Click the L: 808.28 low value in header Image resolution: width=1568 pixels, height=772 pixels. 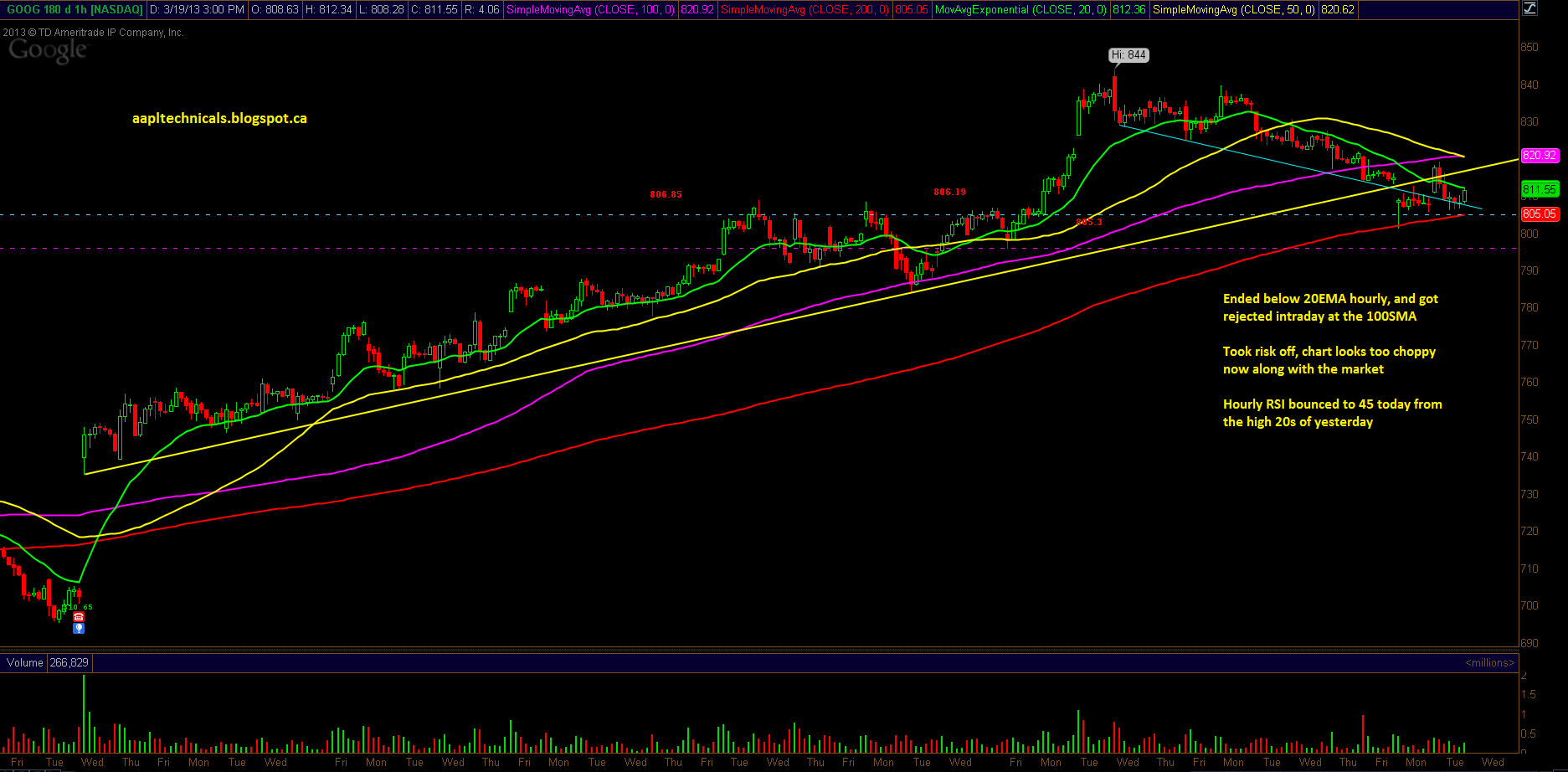tap(381, 10)
